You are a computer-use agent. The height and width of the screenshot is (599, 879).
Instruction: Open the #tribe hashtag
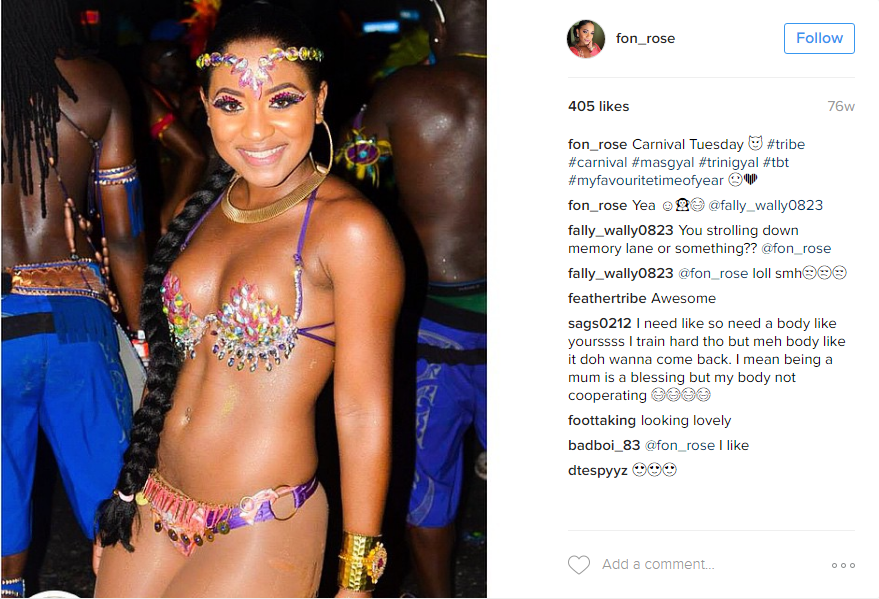(x=785, y=144)
